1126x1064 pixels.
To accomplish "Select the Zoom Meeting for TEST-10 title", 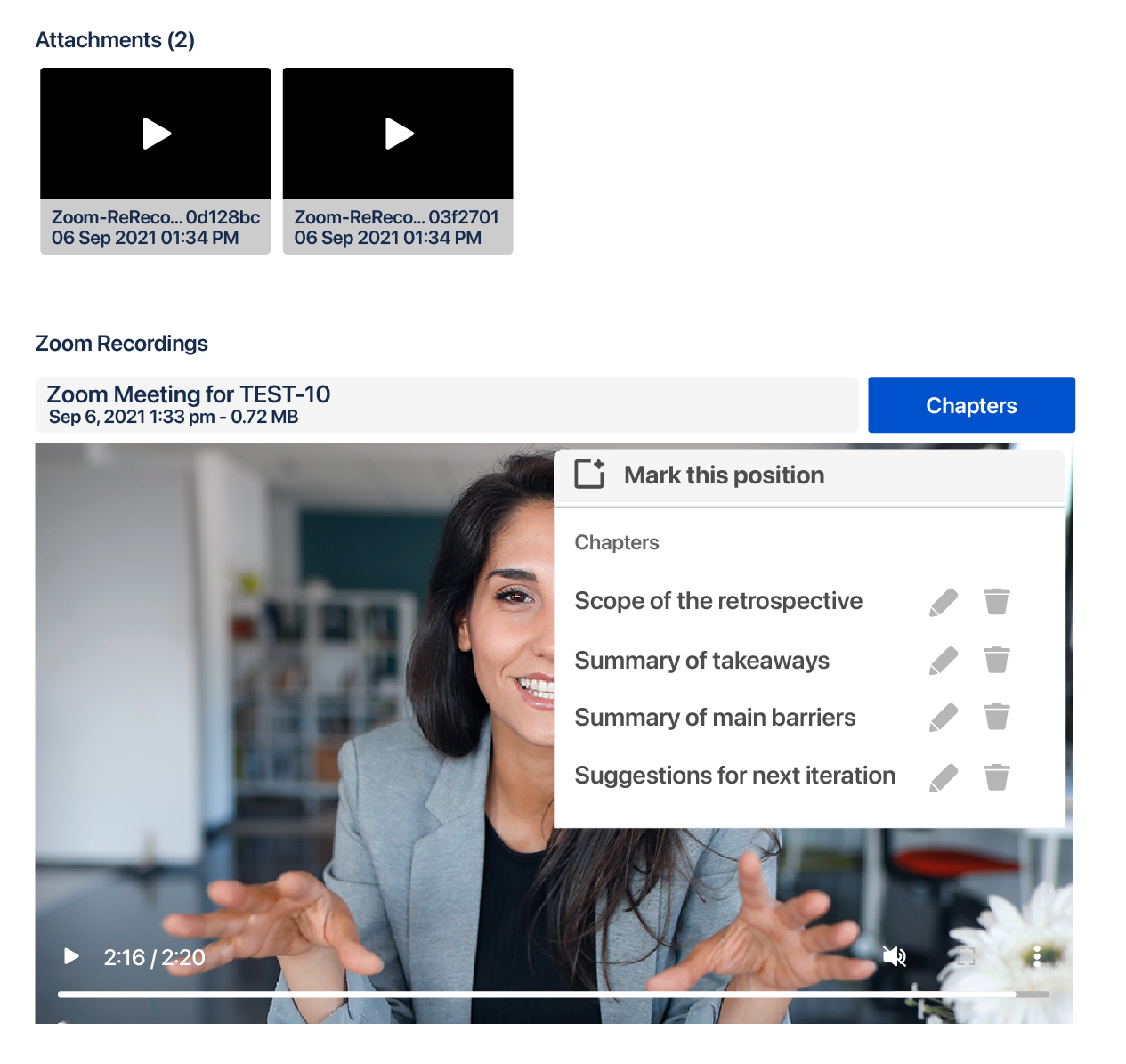I will (x=189, y=394).
